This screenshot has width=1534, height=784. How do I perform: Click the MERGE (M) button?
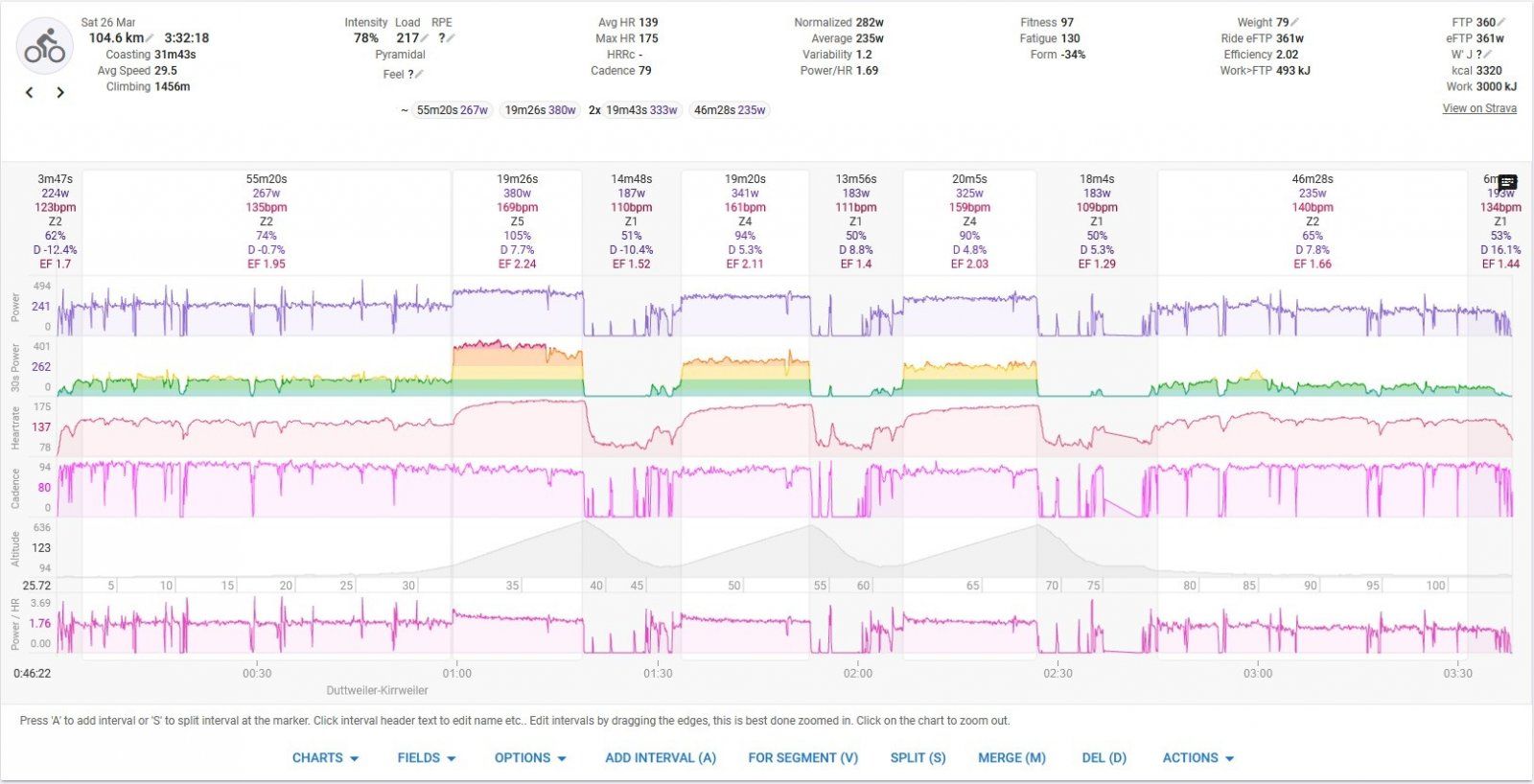[x=1011, y=758]
